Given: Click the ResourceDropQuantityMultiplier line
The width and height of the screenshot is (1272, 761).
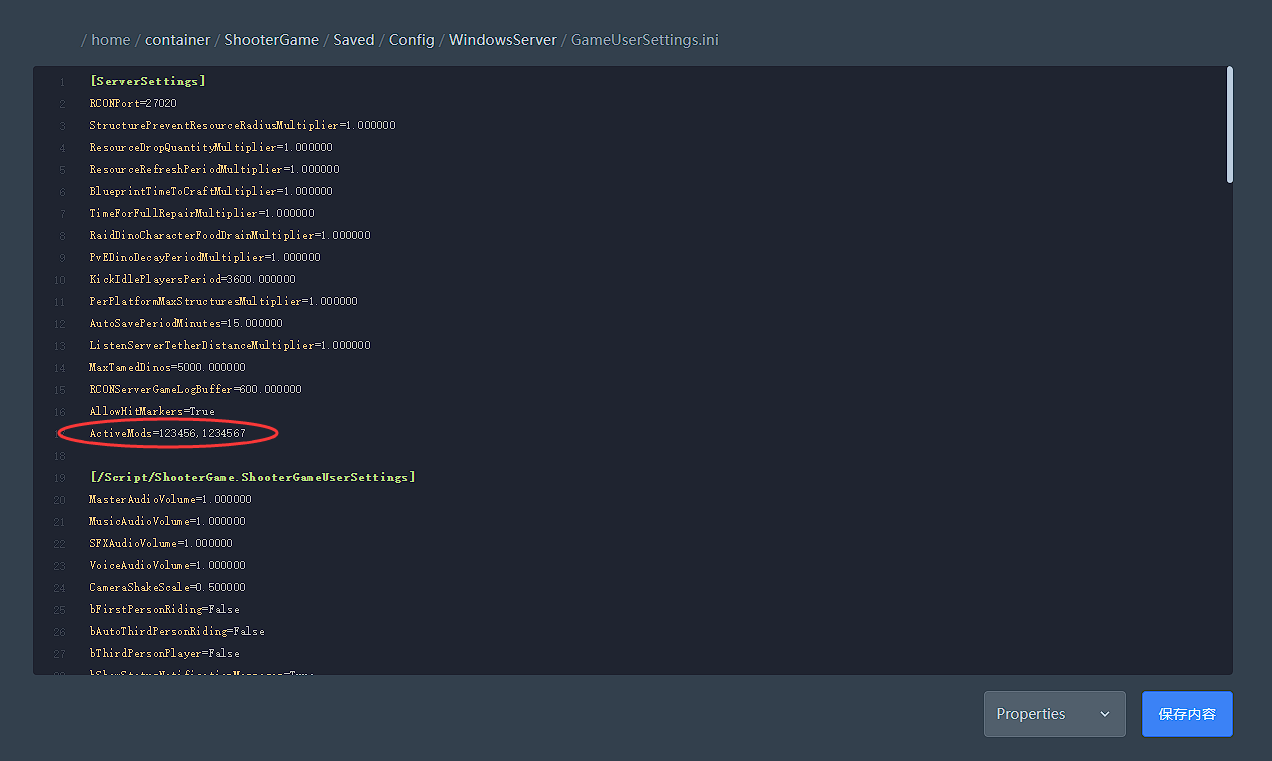Looking at the screenshot, I should pyautogui.click(x=211, y=147).
